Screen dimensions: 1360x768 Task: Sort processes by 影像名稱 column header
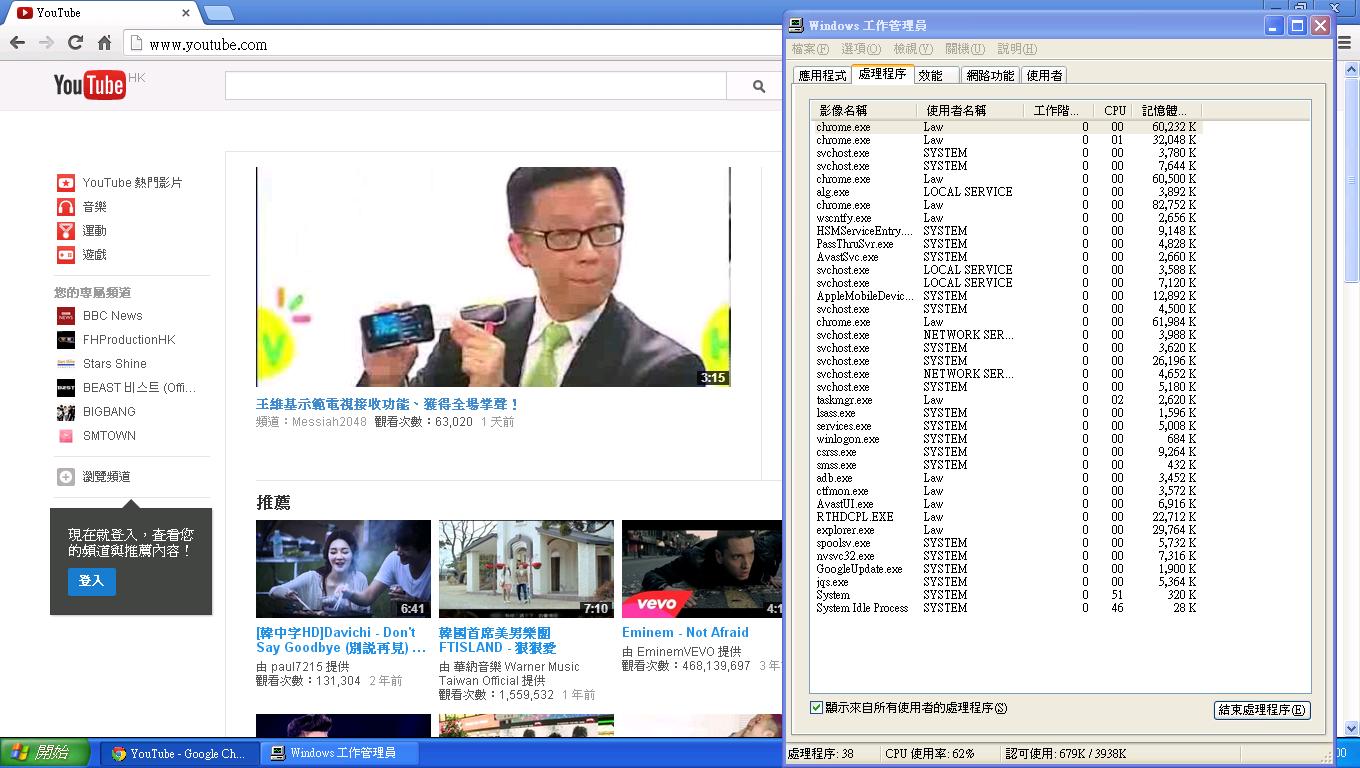point(864,111)
